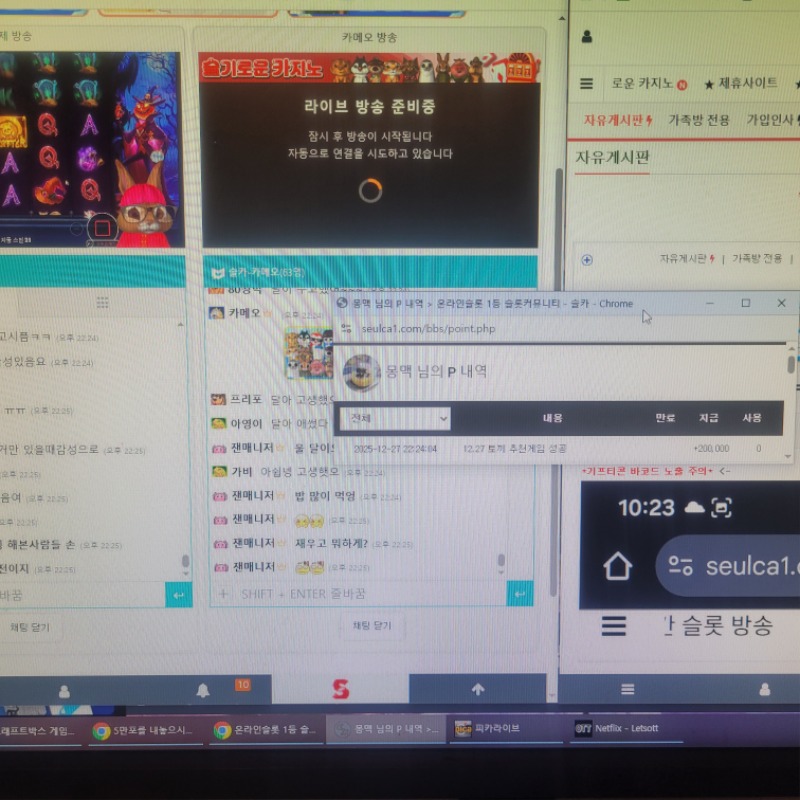Switch to the 가족방 전용 tab
Screen dimensions: 800x800
(699, 120)
